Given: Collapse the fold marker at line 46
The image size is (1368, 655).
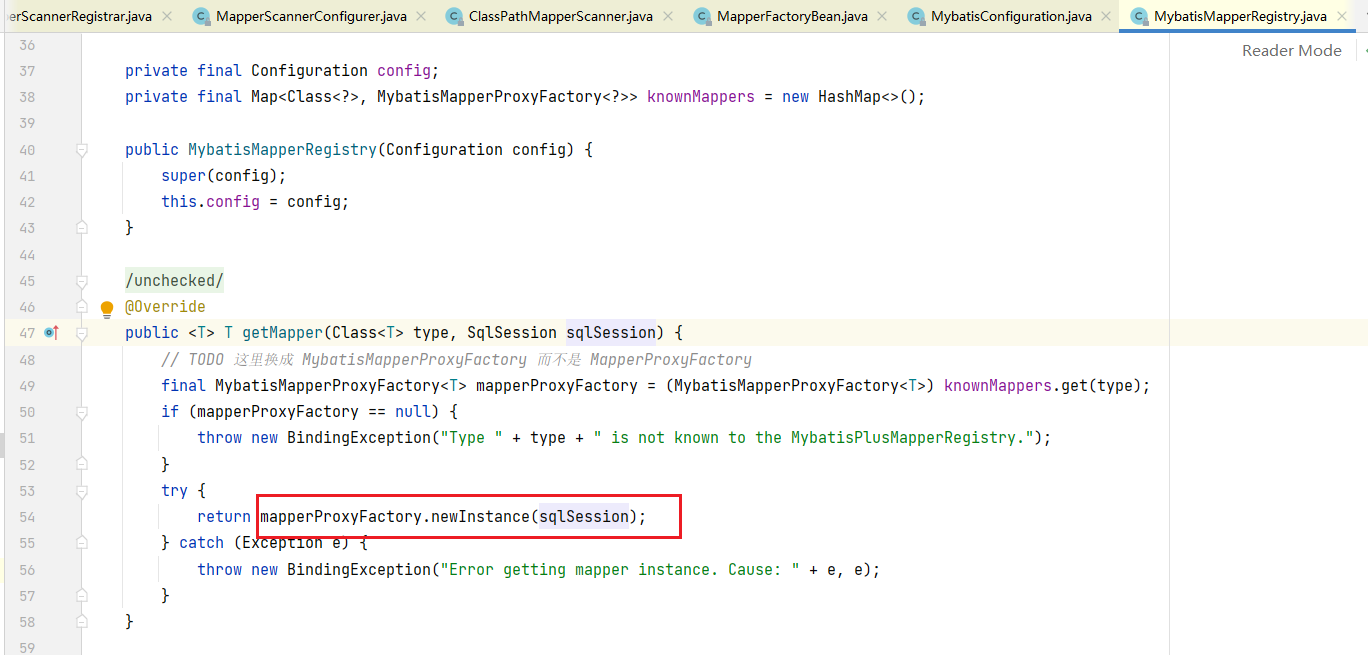Looking at the screenshot, I should (82, 307).
